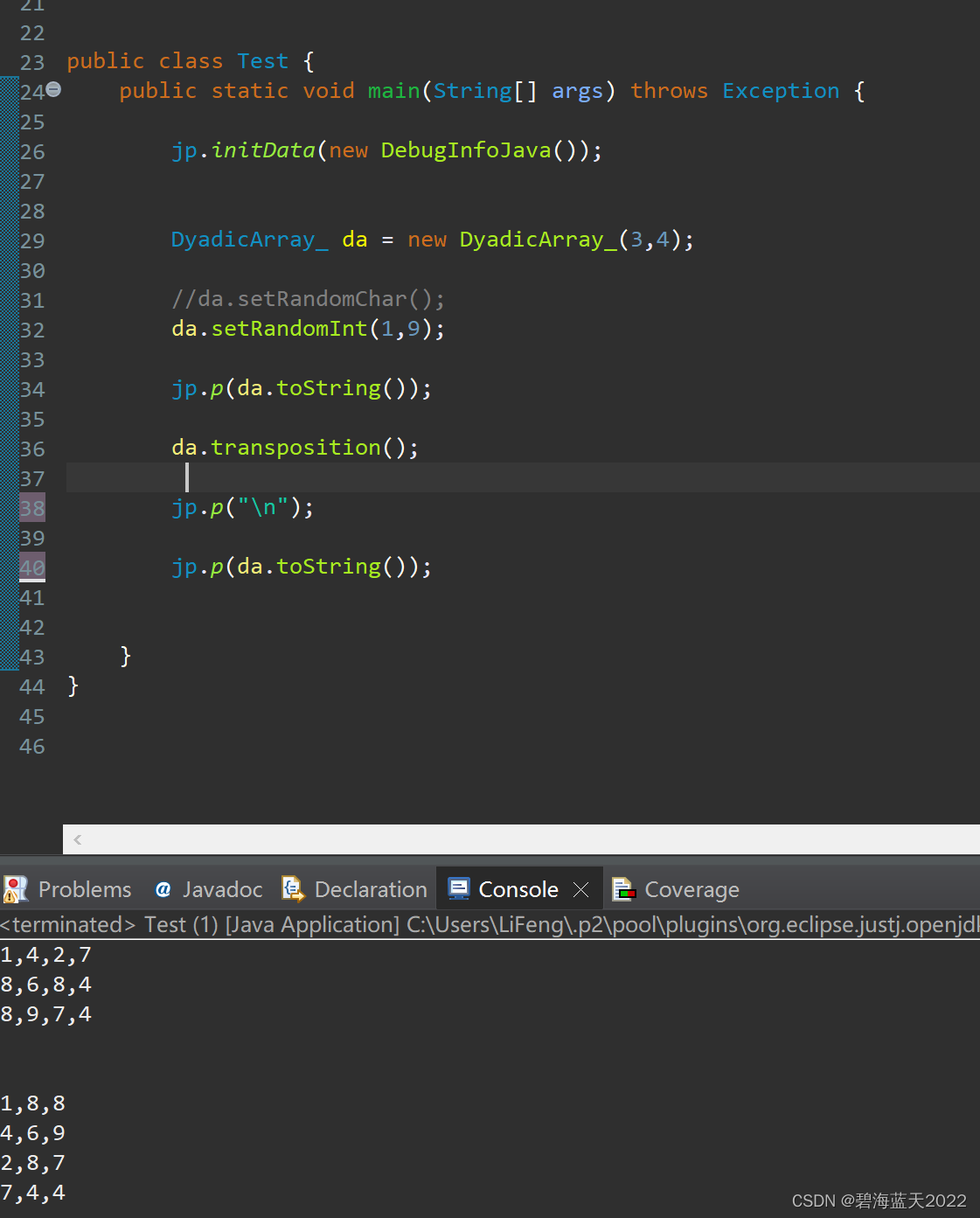Collapse the main method fold marker
Screen dimensions: 980x1218
(53, 89)
